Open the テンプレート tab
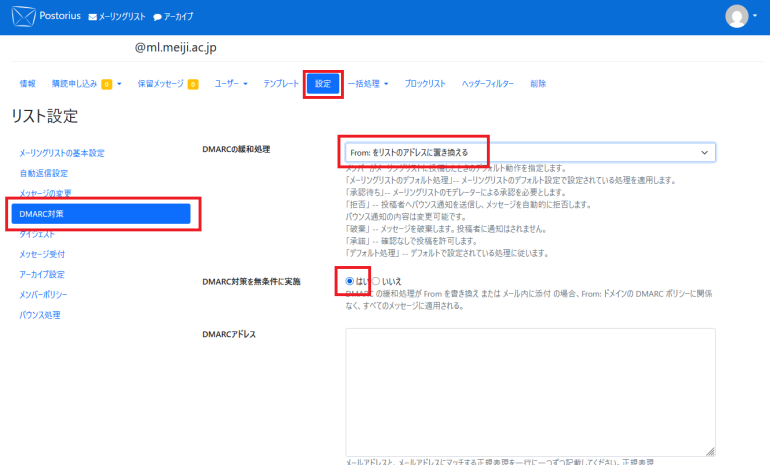The image size is (770, 465). tap(280, 84)
